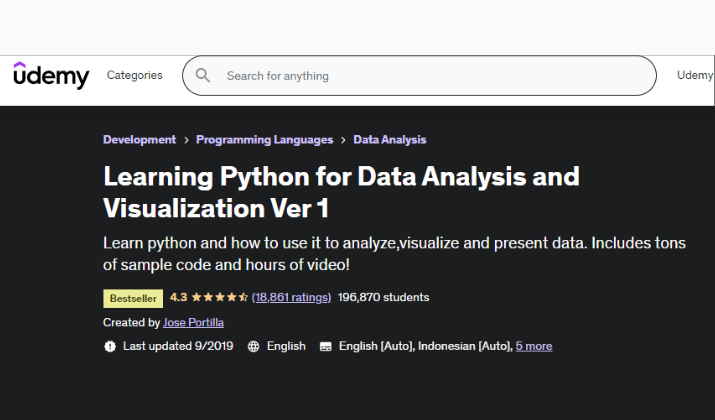
Task: Click the Bestseller badge
Action: click(x=133, y=297)
